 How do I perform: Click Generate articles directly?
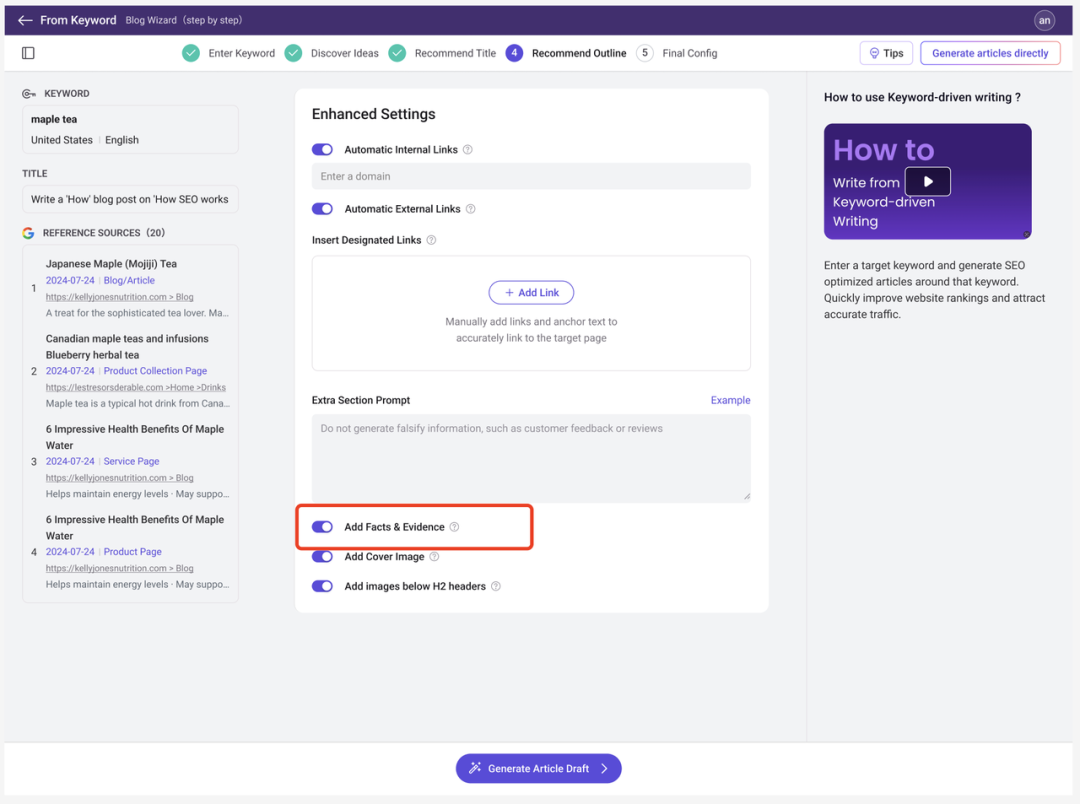tap(990, 53)
